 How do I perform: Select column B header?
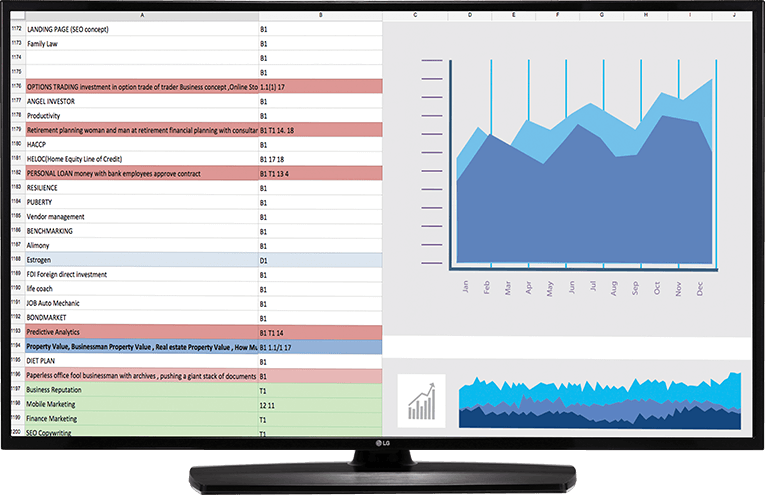(x=320, y=15)
